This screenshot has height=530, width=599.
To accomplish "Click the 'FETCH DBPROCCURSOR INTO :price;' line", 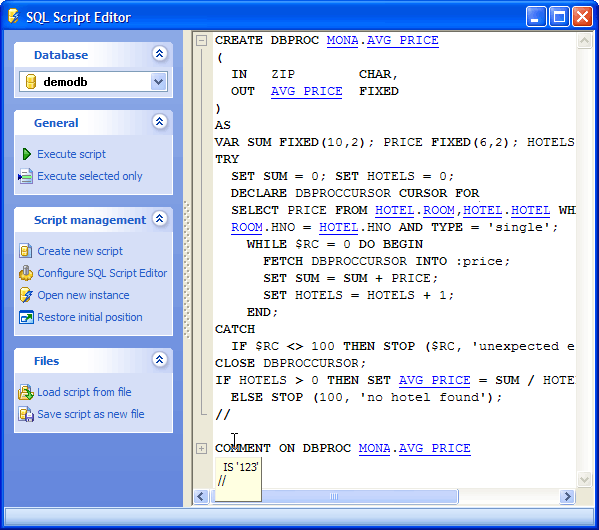I will [x=387, y=261].
